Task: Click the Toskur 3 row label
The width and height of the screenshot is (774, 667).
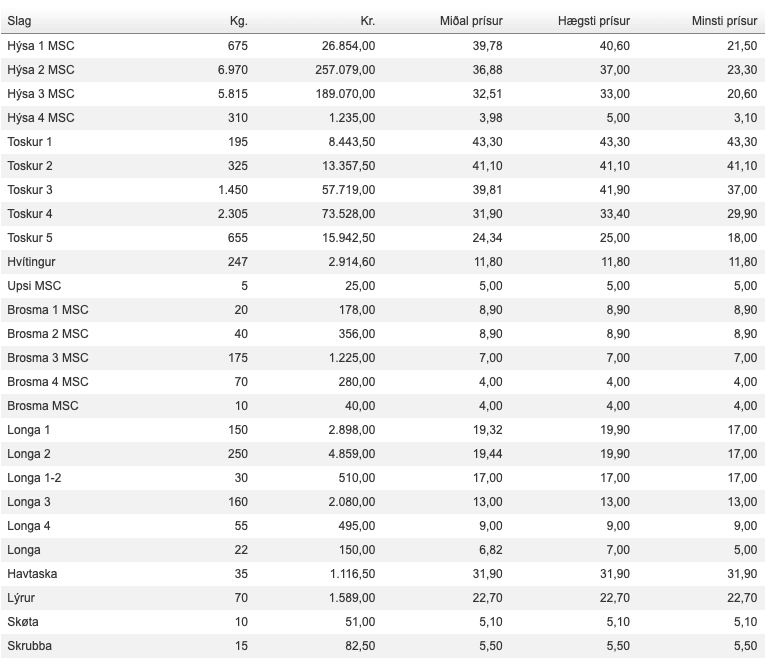Action: (x=30, y=190)
